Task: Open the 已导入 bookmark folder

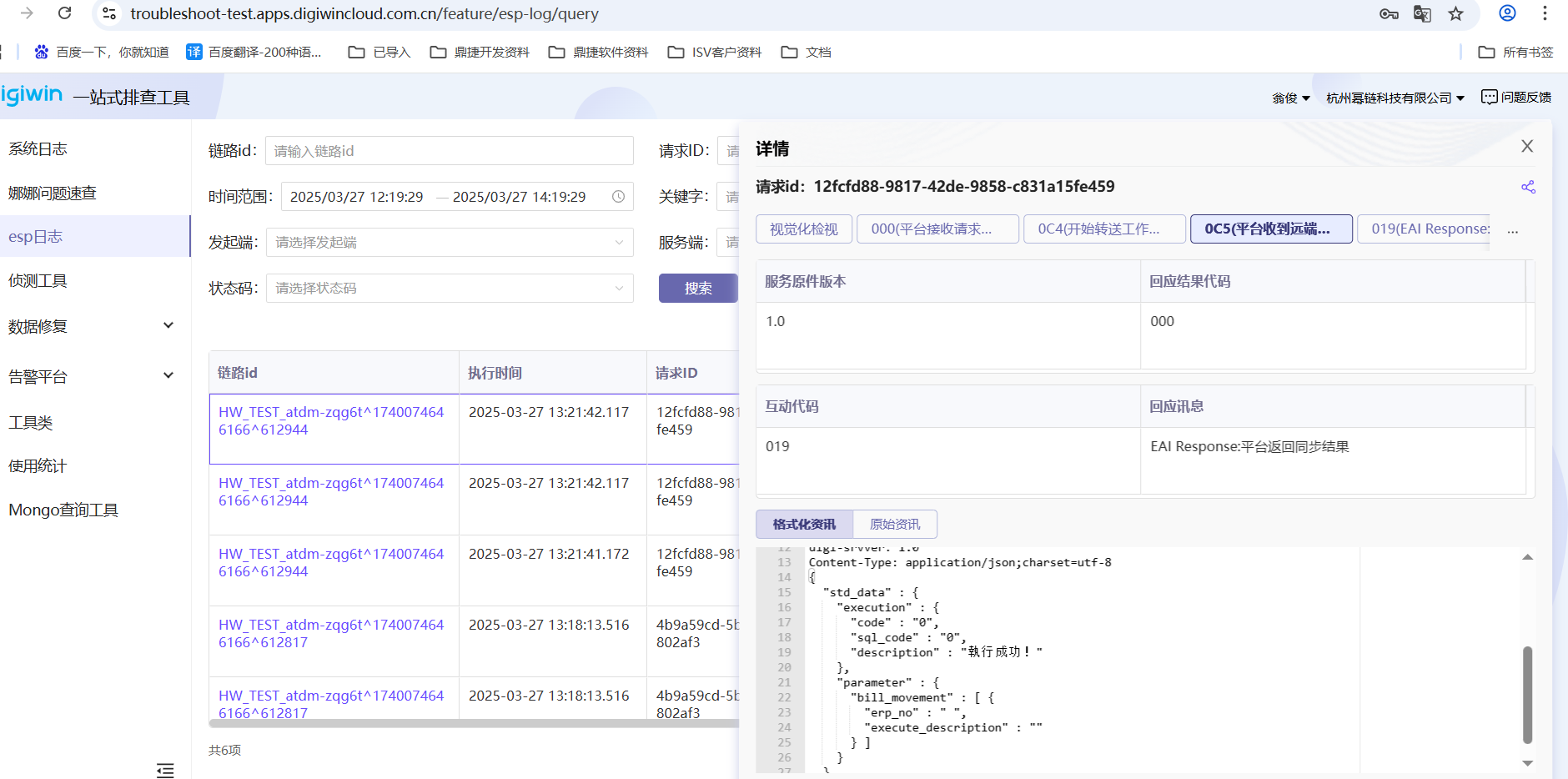Action: [x=379, y=52]
